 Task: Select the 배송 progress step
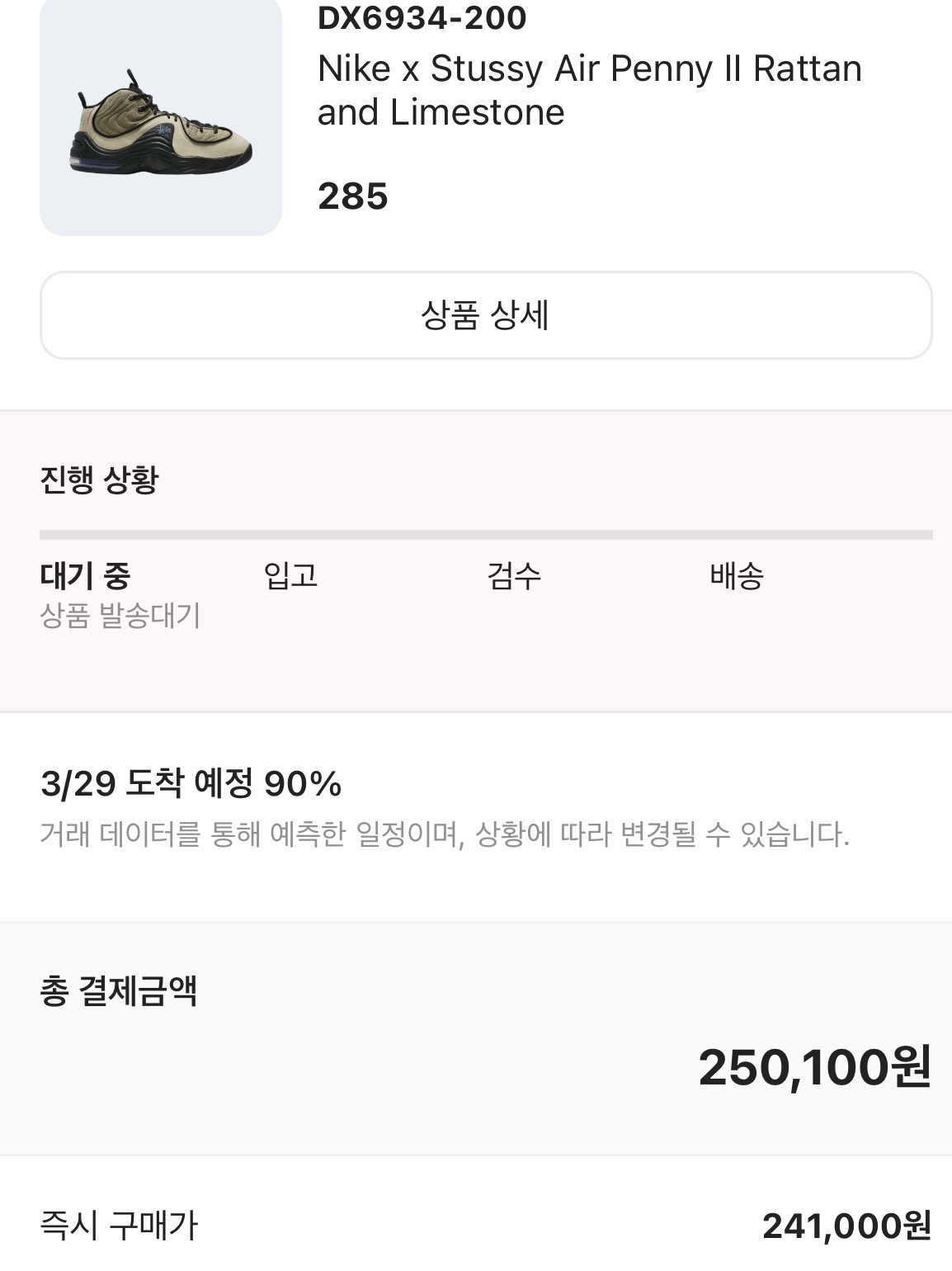(737, 575)
